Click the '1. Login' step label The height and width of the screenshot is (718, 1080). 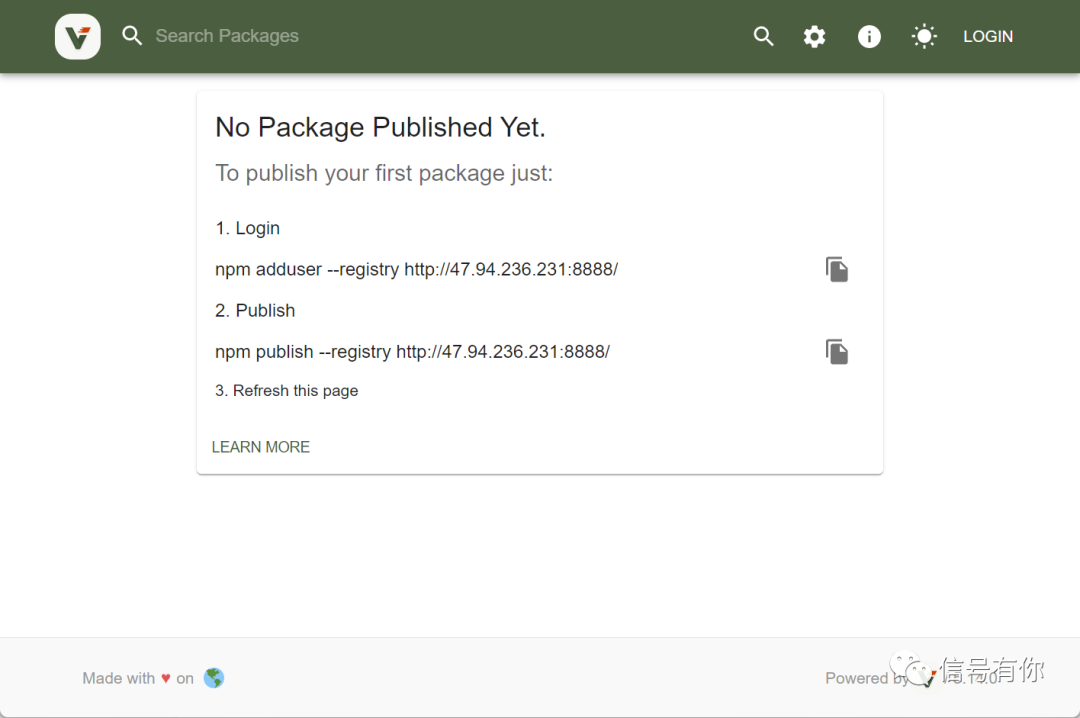click(247, 228)
